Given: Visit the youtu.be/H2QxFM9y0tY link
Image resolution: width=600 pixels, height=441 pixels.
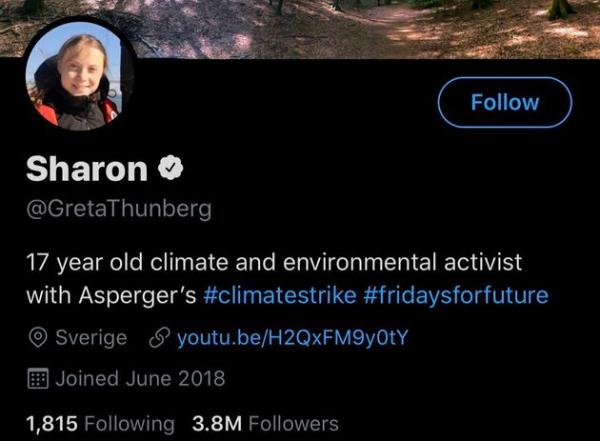Looking at the screenshot, I should coord(292,338).
